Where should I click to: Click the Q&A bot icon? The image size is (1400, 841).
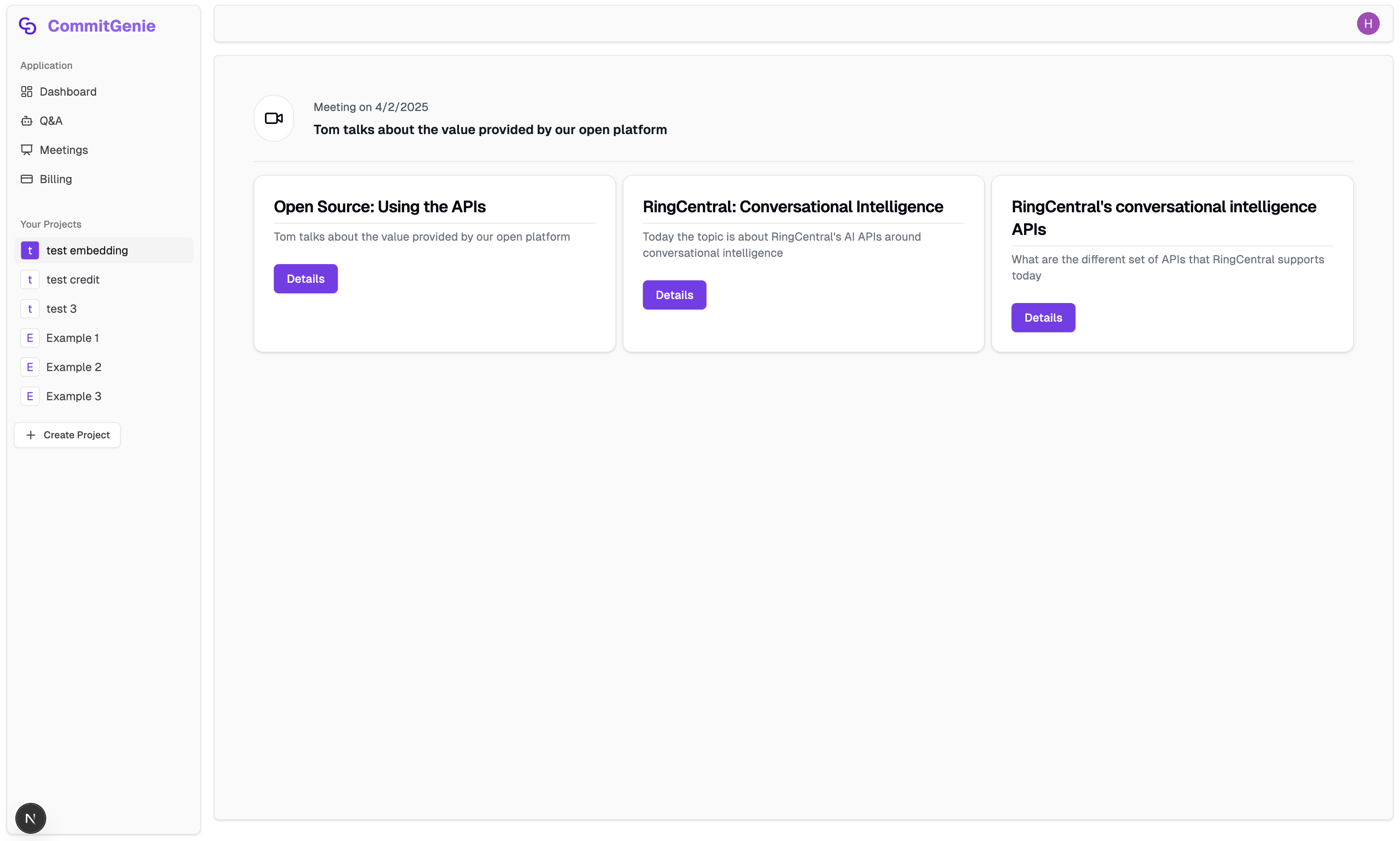(x=27, y=121)
